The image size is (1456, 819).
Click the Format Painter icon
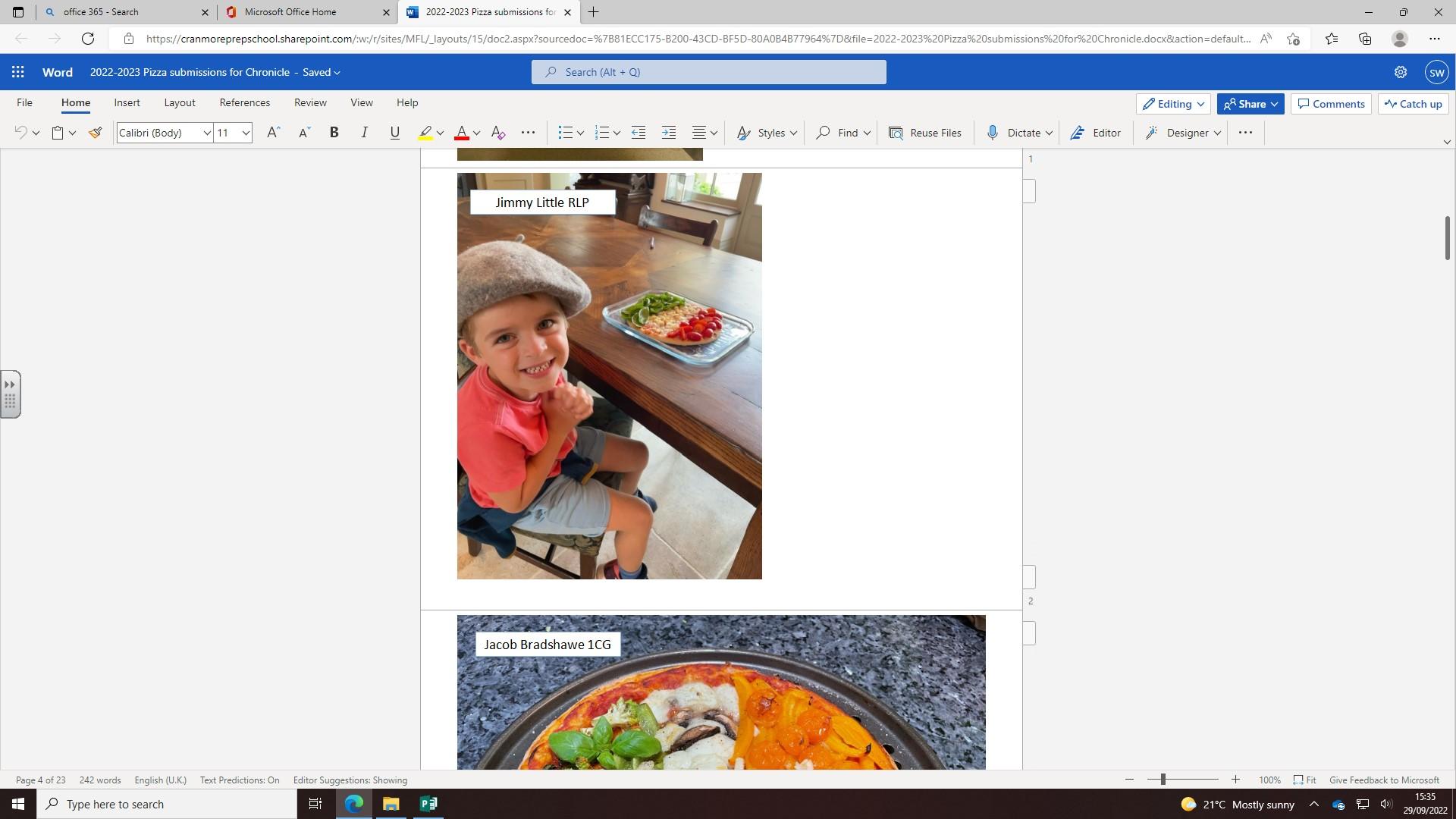tap(95, 133)
